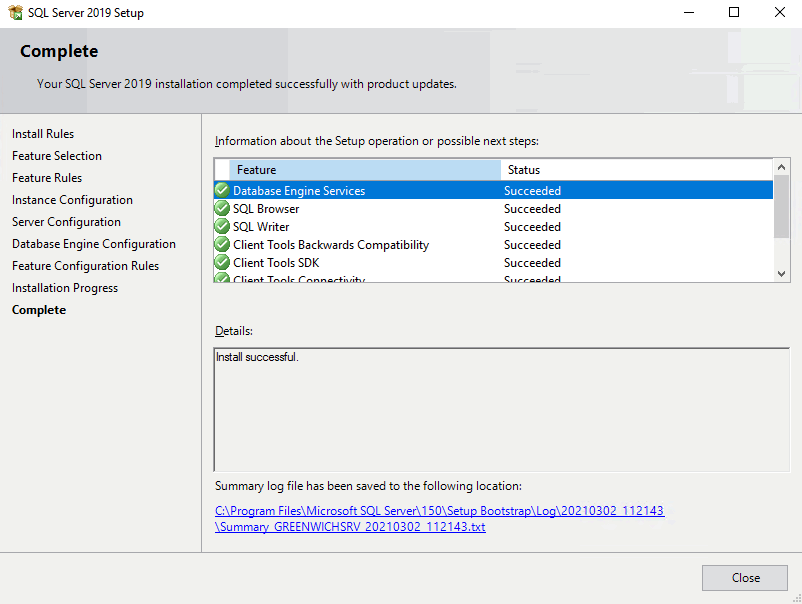Click the feature list scroll down arrow

coord(781,274)
